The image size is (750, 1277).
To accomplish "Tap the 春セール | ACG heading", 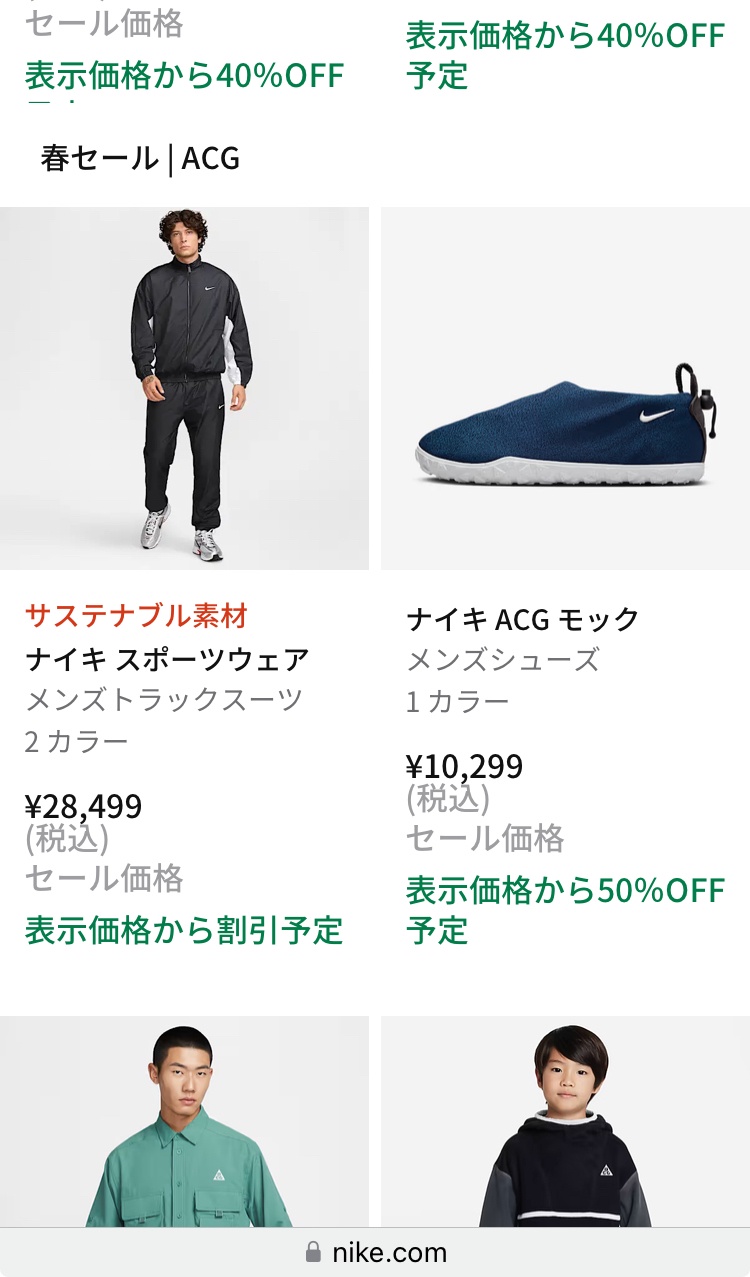I will [140, 158].
